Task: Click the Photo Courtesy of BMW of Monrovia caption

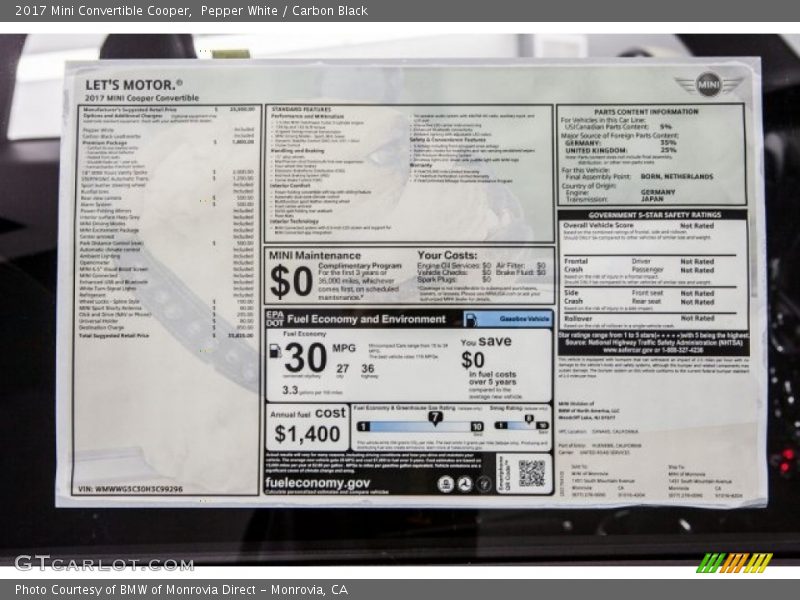Action: click(x=181, y=590)
